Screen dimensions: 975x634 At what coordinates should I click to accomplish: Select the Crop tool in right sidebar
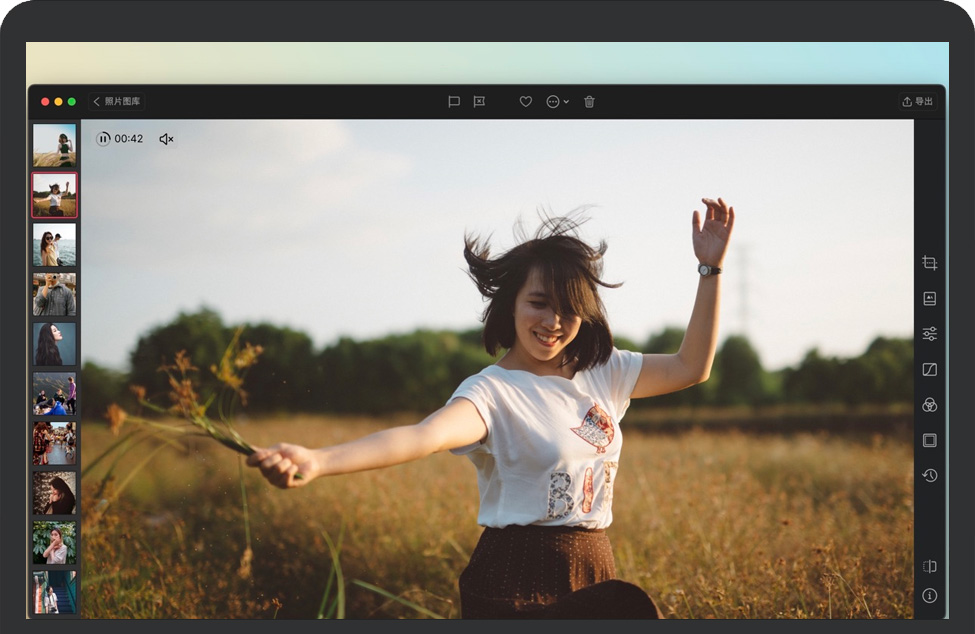(x=929, y=263)
